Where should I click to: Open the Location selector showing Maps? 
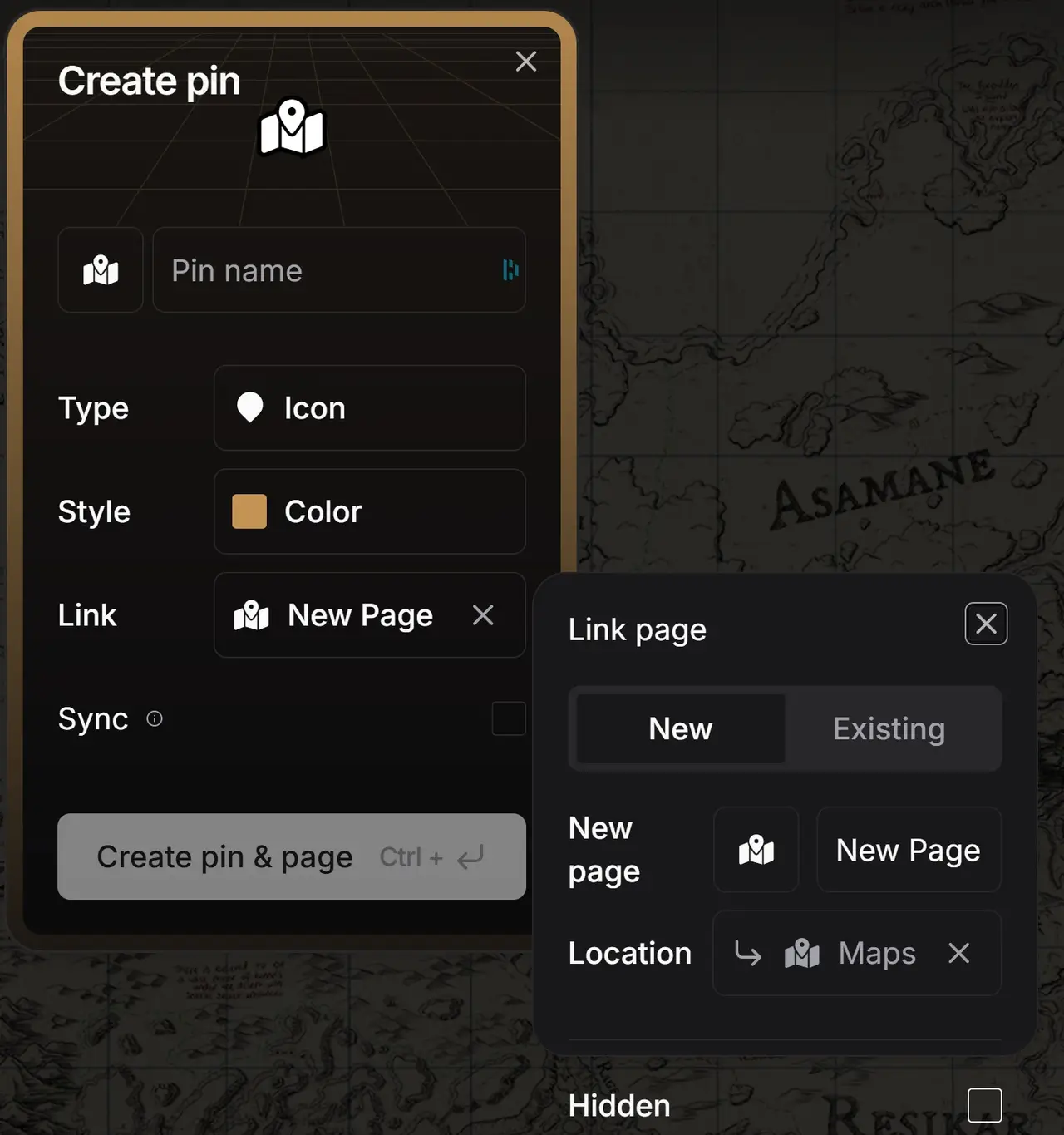[857, 953]
